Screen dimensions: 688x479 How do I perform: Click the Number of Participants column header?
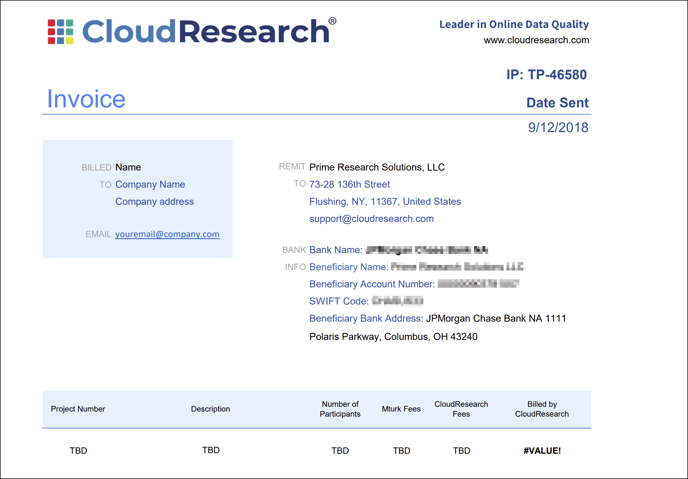coord(340,409)
